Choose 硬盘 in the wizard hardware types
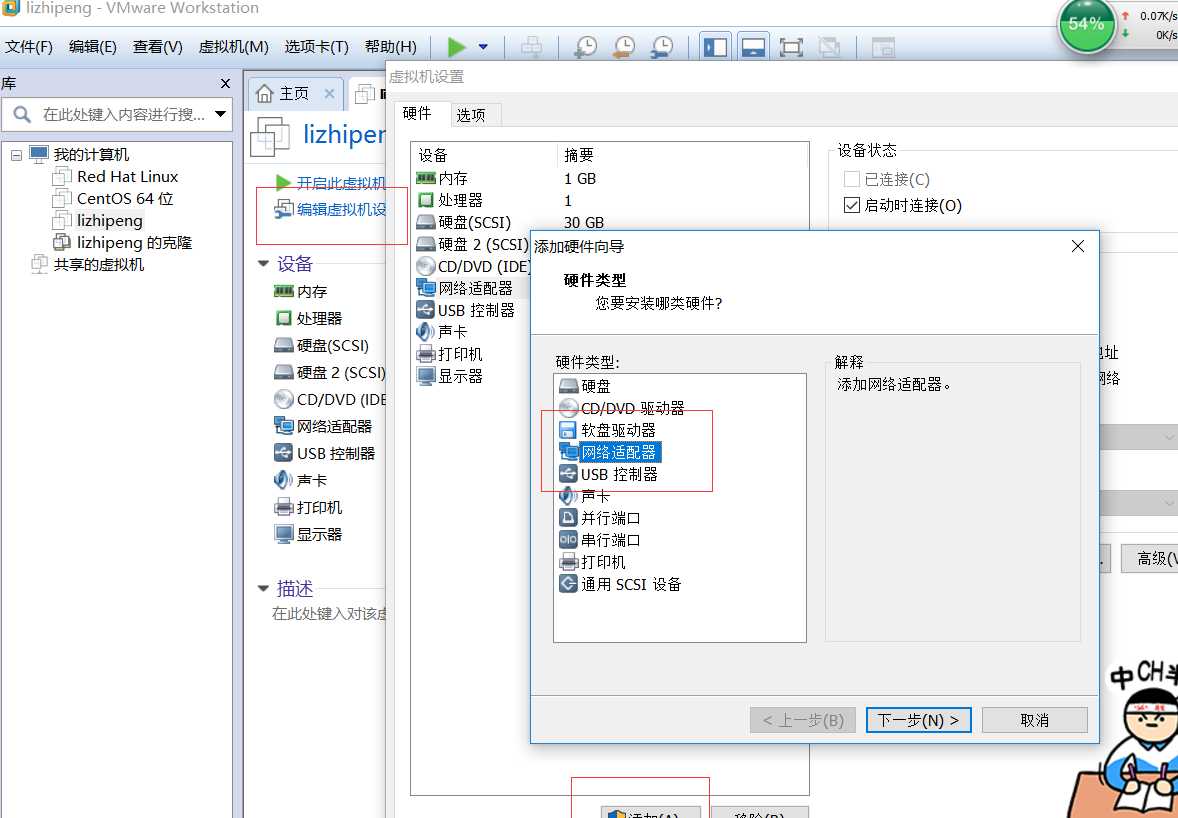The width and height of the screenshot is (1178, 818). click(585, 386)
